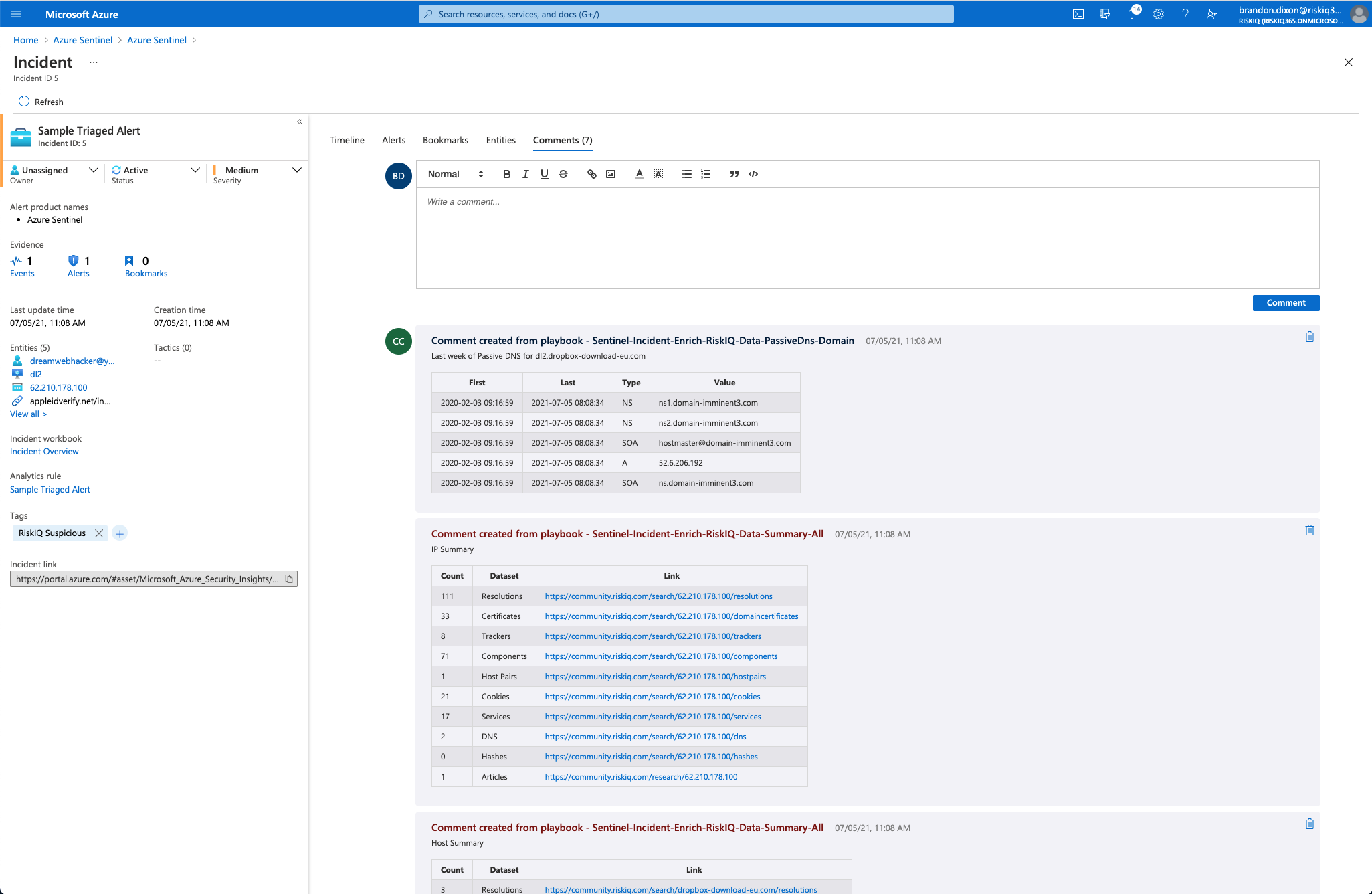Screen dimensions: 1372x894
Task: Close the incident blade
Action: click(x=1349, y=62)
